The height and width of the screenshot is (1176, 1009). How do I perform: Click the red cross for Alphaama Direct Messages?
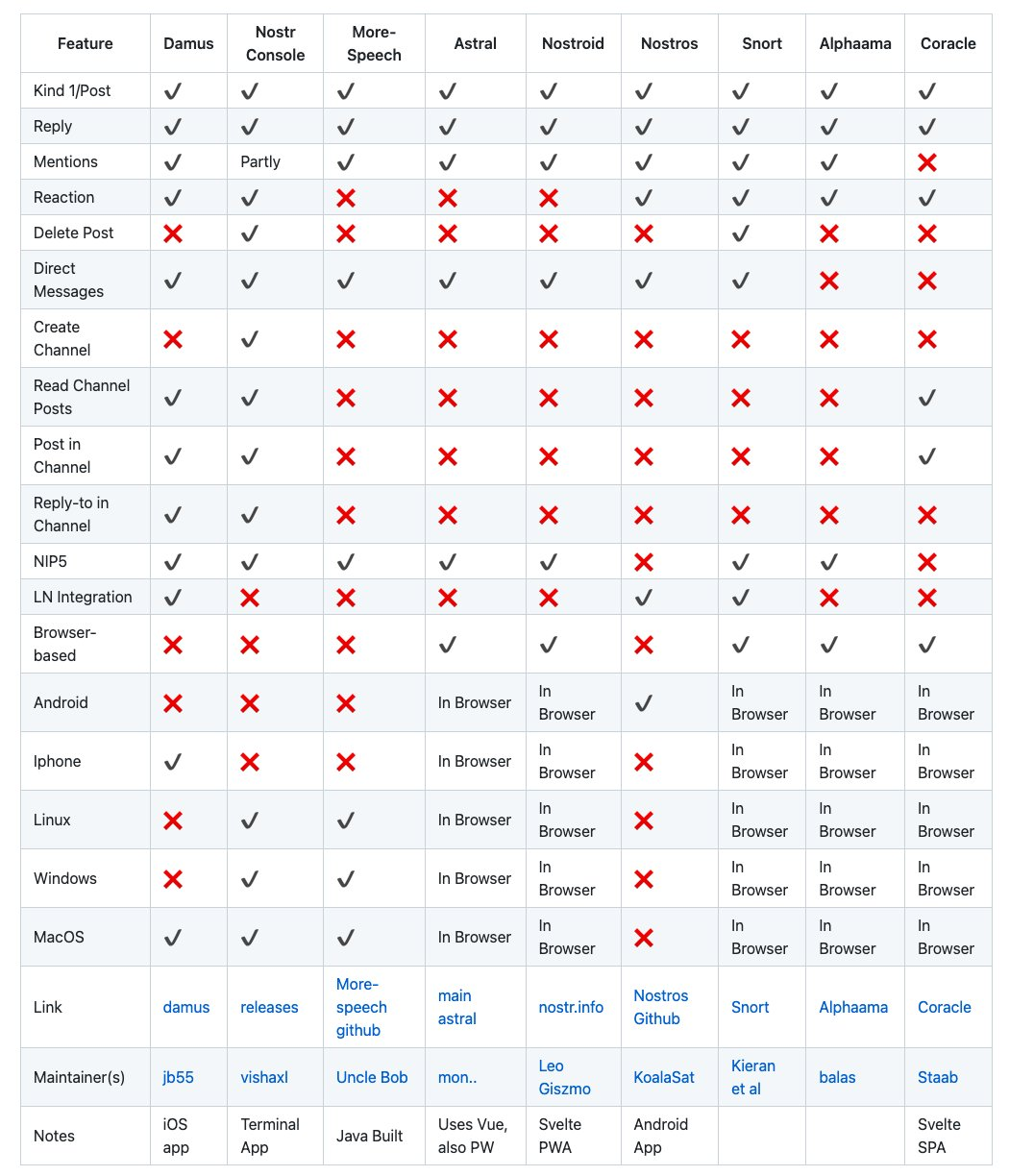coord(828,281)
